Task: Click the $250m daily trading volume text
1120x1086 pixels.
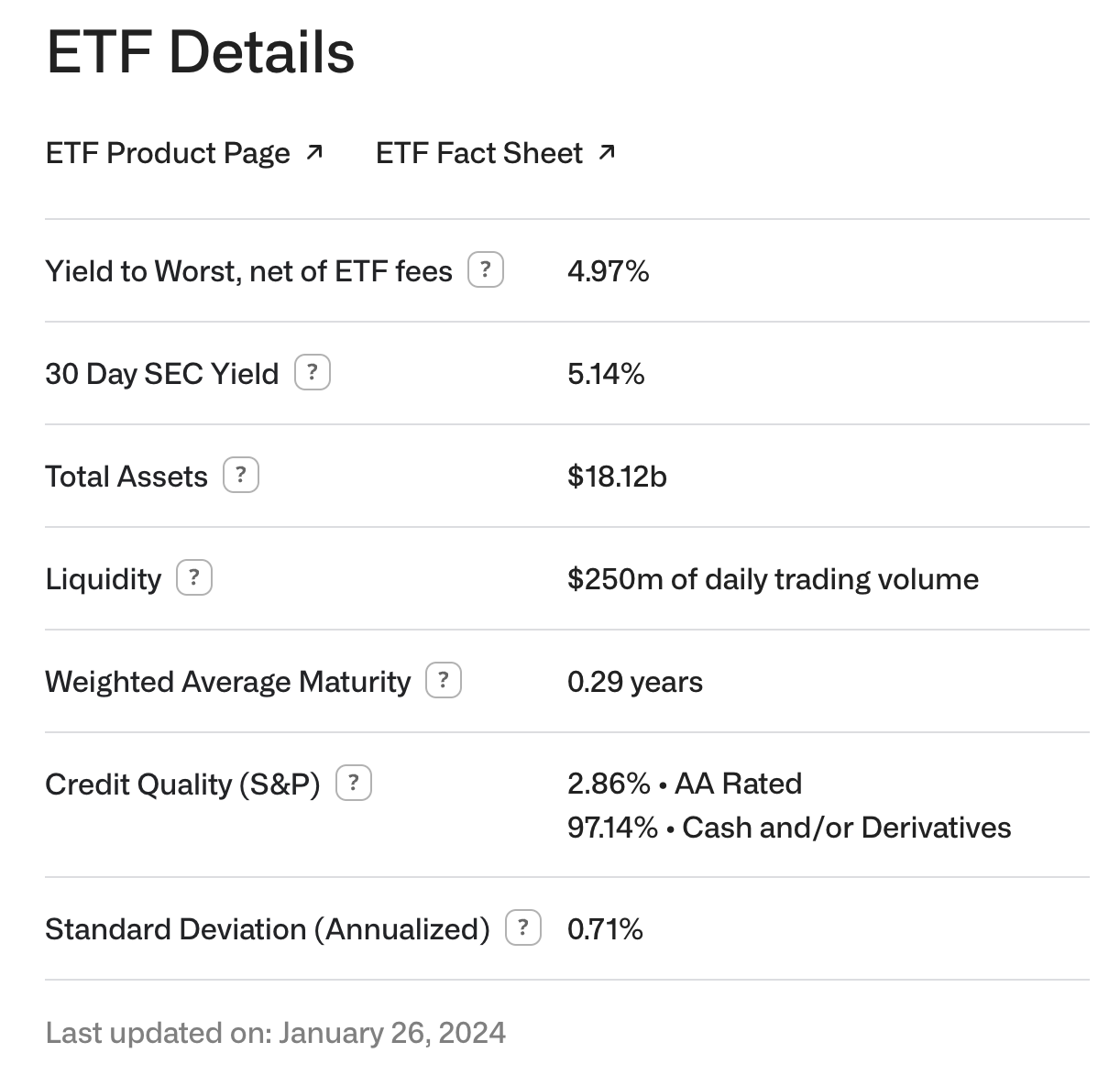Action: click(773, 579)
